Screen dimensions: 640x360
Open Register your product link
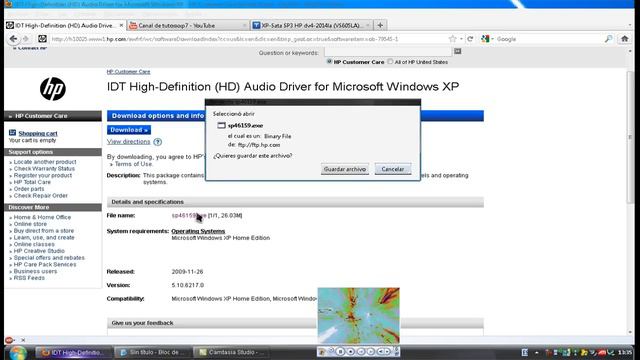click(x=43, y=176)
